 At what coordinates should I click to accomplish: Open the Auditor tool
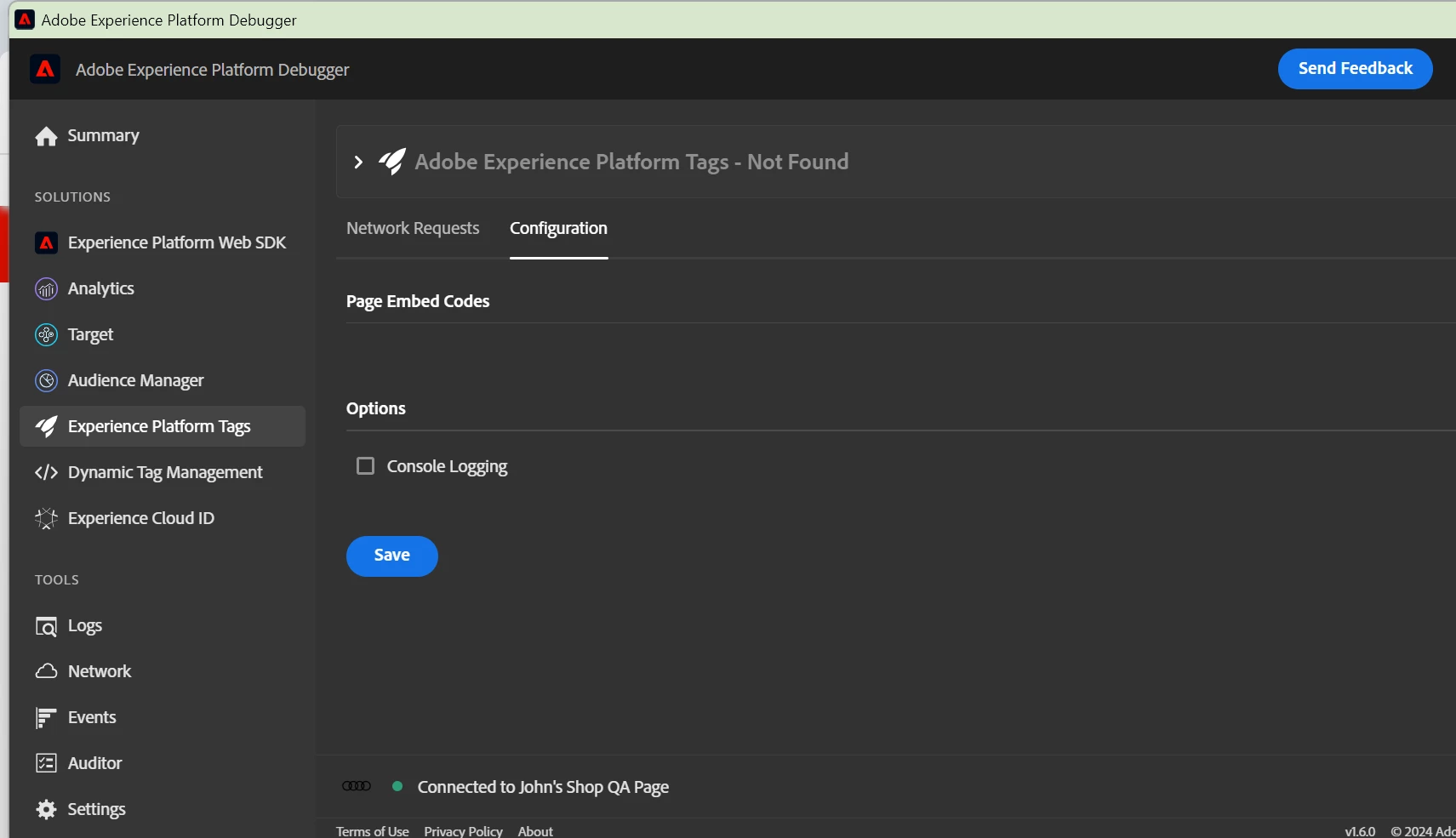[162, 763]
